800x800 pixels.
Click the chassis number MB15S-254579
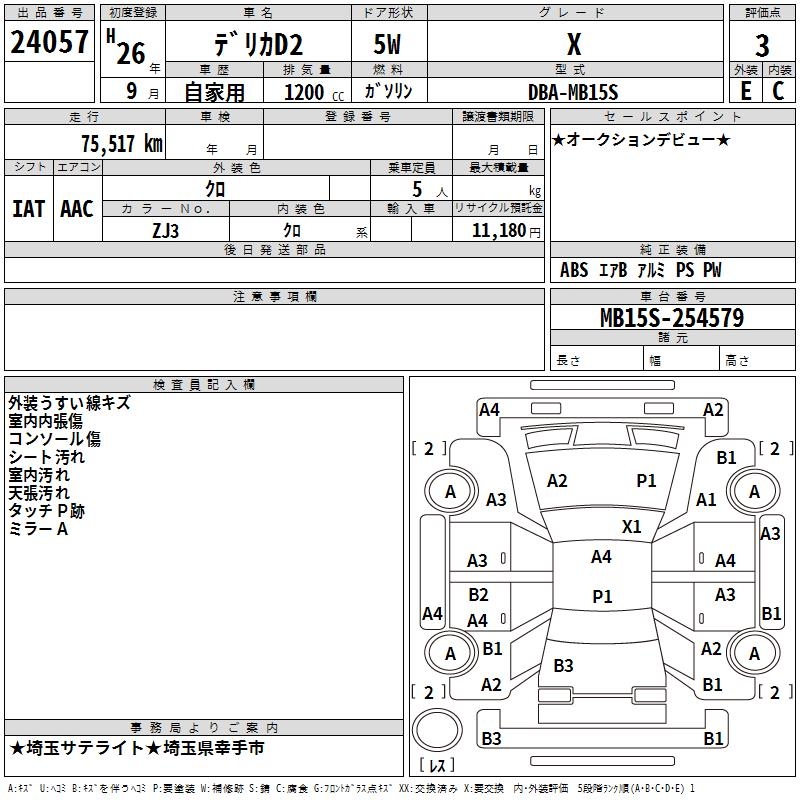tap(672, 317)
